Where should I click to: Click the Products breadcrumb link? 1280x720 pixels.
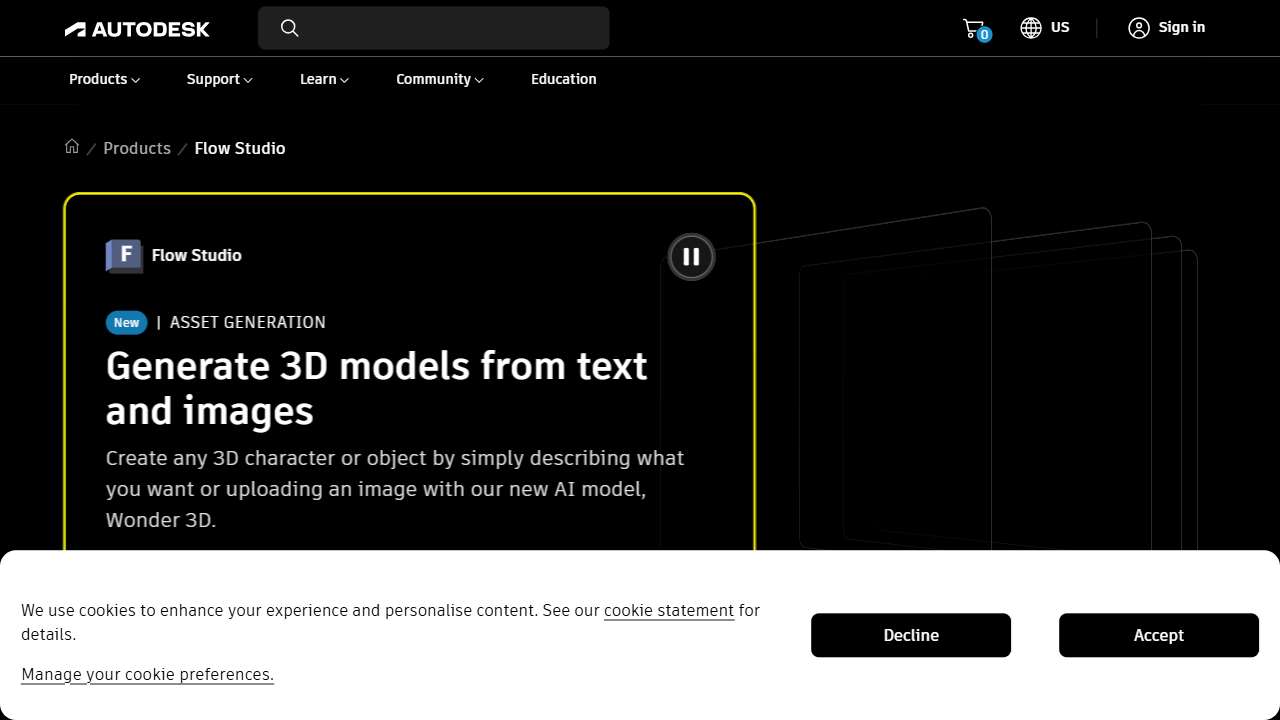[137, 148]
